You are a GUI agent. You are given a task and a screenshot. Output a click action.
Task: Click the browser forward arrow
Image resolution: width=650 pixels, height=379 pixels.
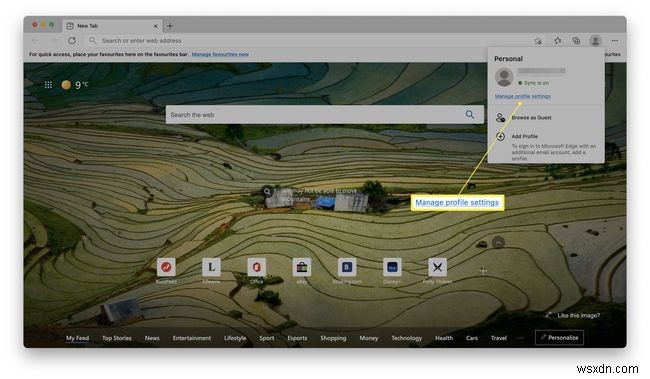54,41
